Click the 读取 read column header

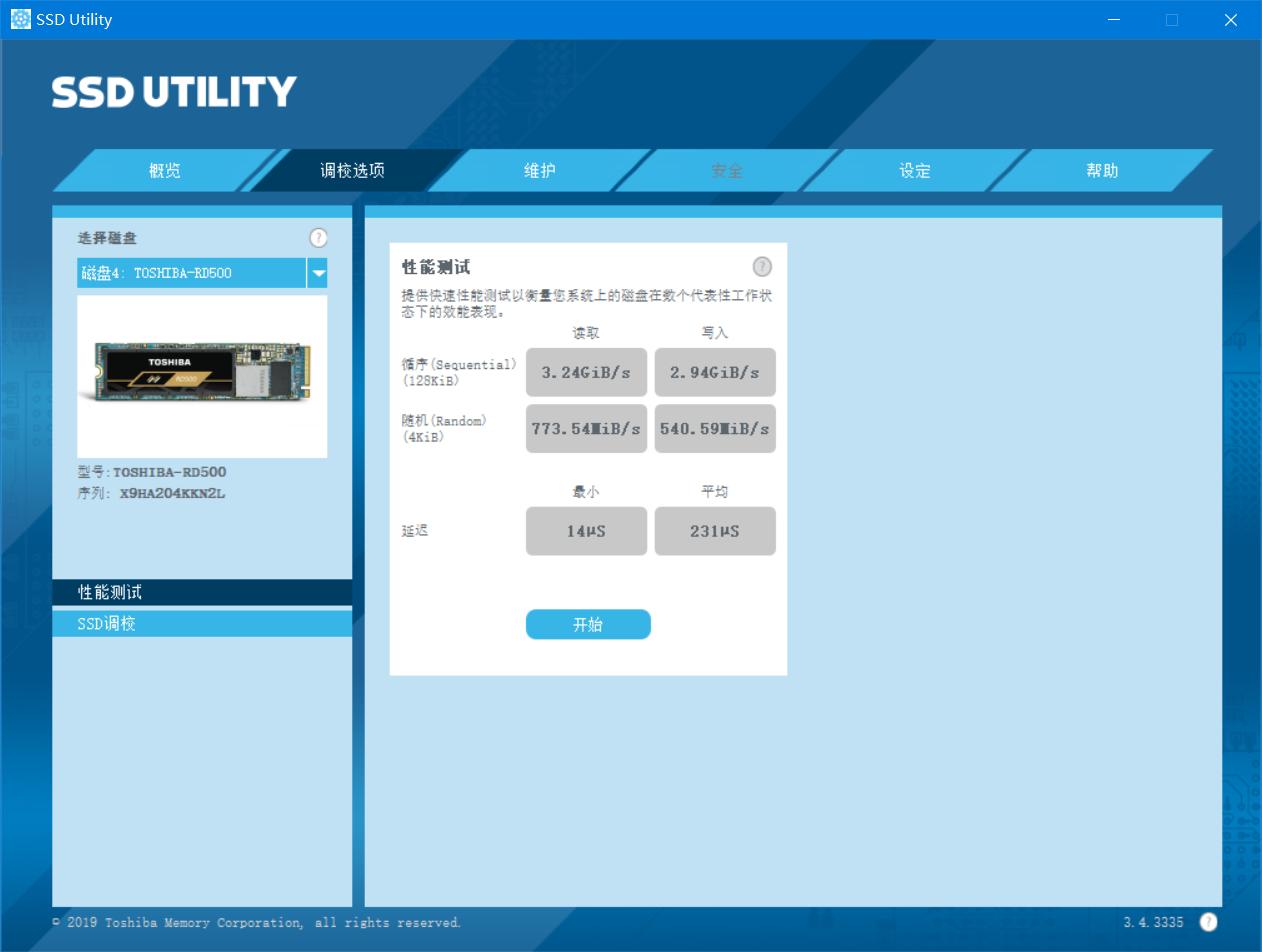coord(586,333)
